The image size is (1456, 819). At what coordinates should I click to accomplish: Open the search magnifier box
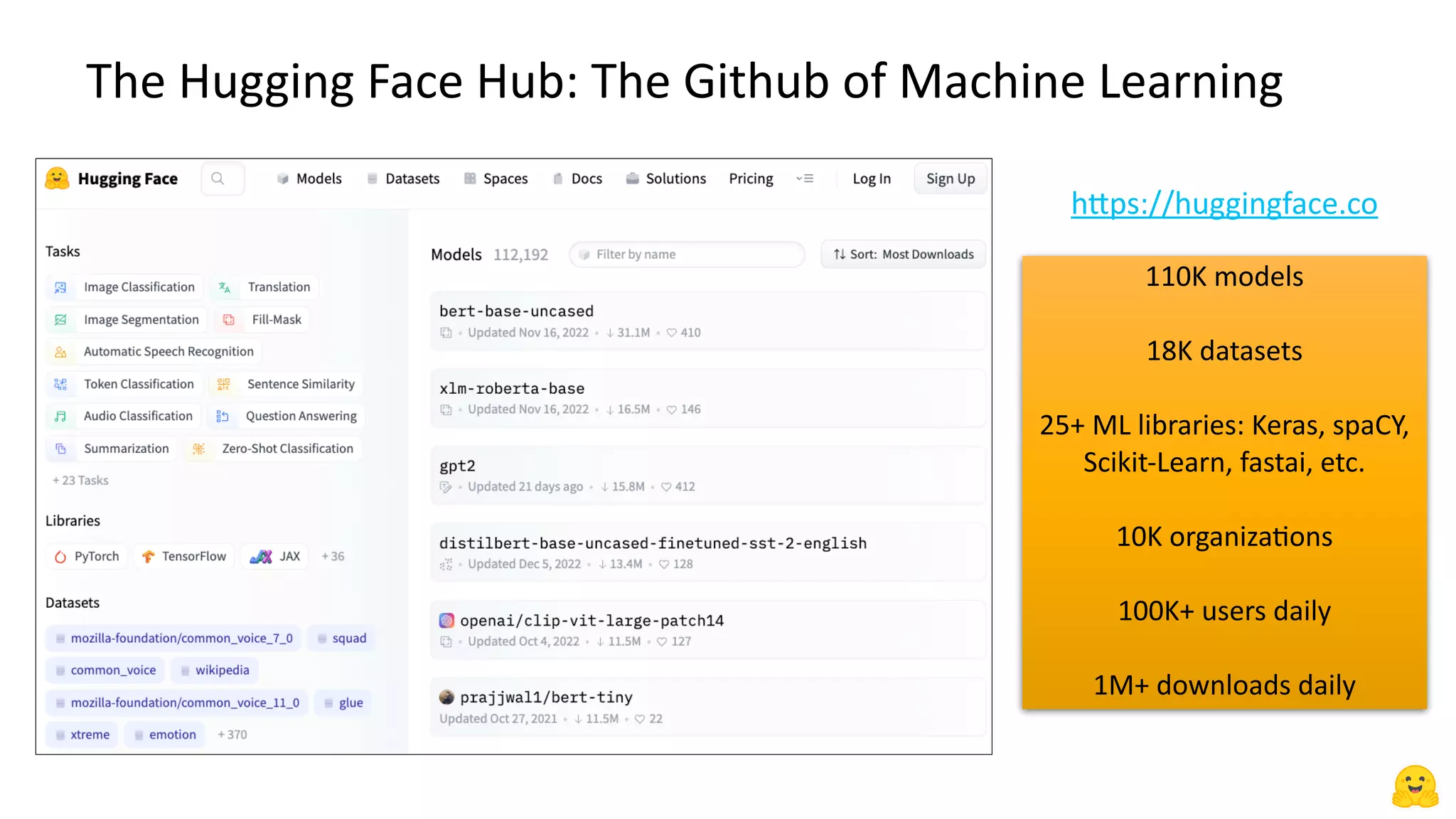pyautogui.click(x=223, y=178)
